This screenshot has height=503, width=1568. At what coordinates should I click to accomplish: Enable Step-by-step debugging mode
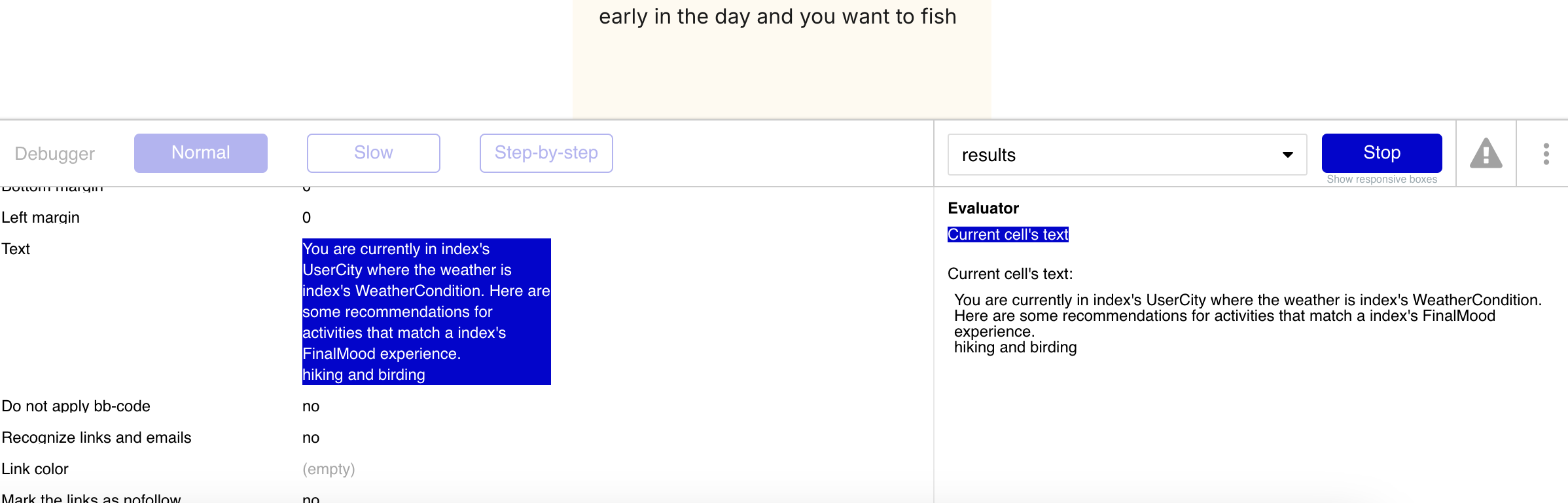546,153
